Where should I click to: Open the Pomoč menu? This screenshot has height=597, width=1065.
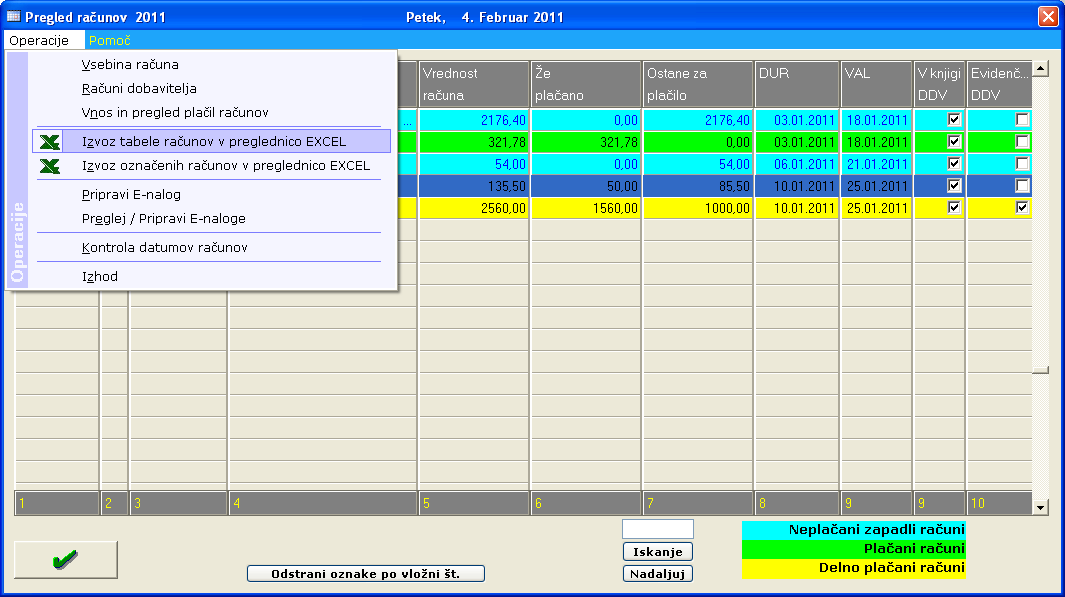coord(110,41)
